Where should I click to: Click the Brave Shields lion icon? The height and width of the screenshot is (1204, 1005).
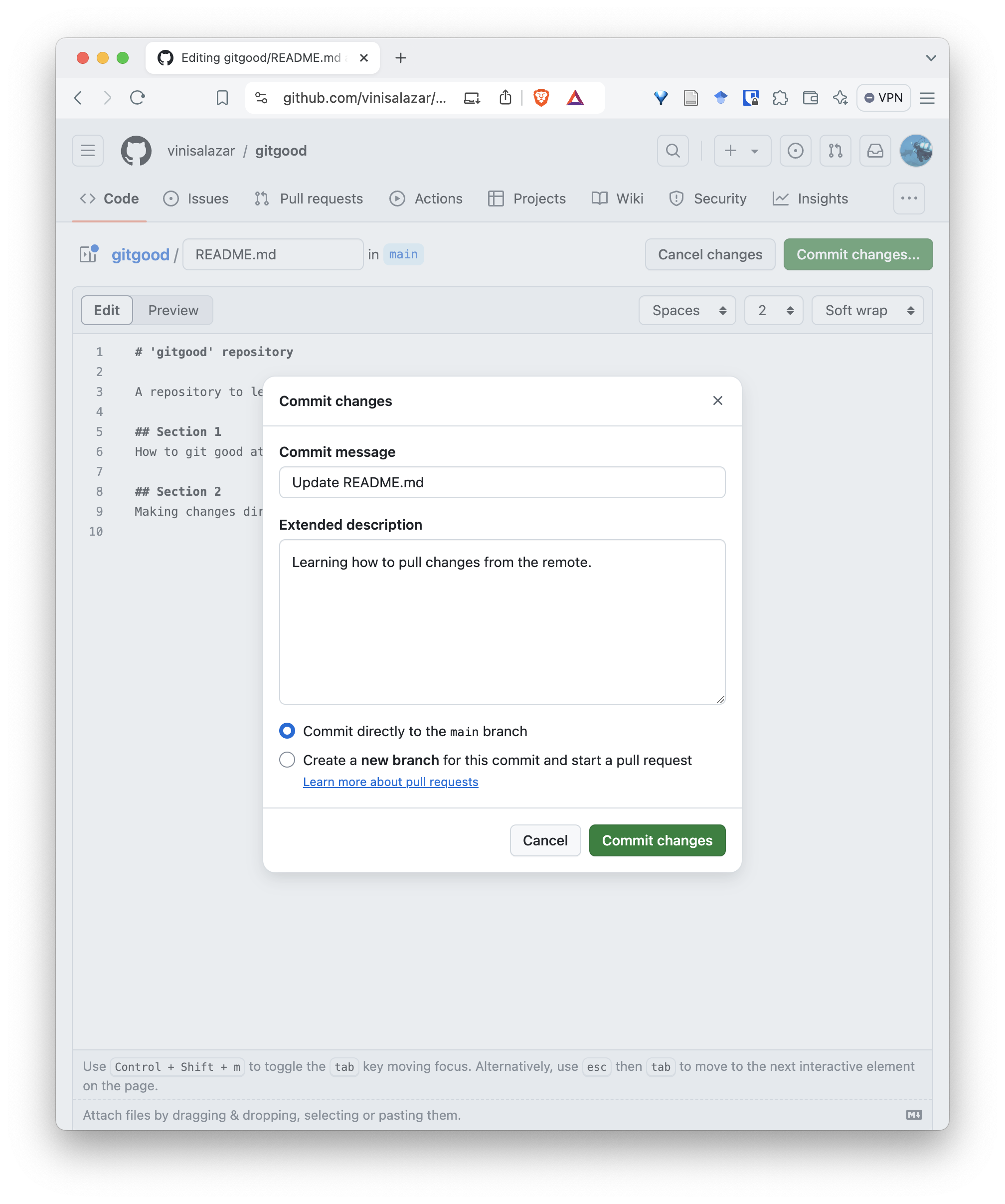tap(541, 98)
